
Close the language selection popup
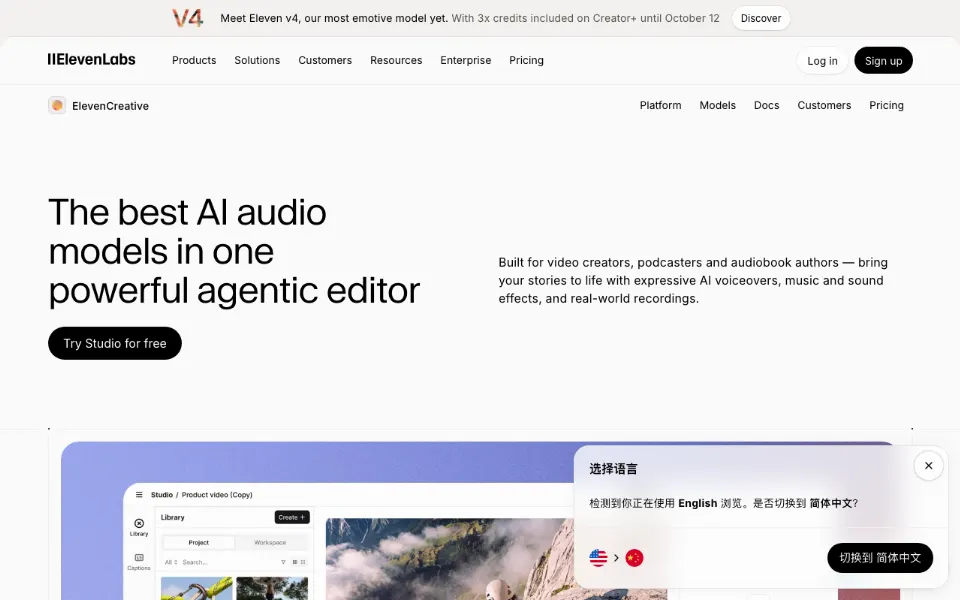click(x=928, y=466)
